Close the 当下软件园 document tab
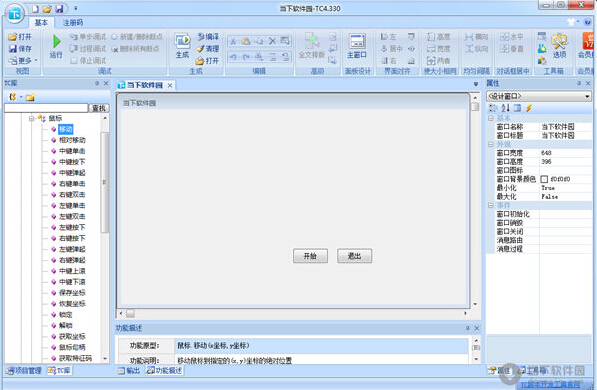The width and height of the screenshot is (597, 390). tap(170, 85)
